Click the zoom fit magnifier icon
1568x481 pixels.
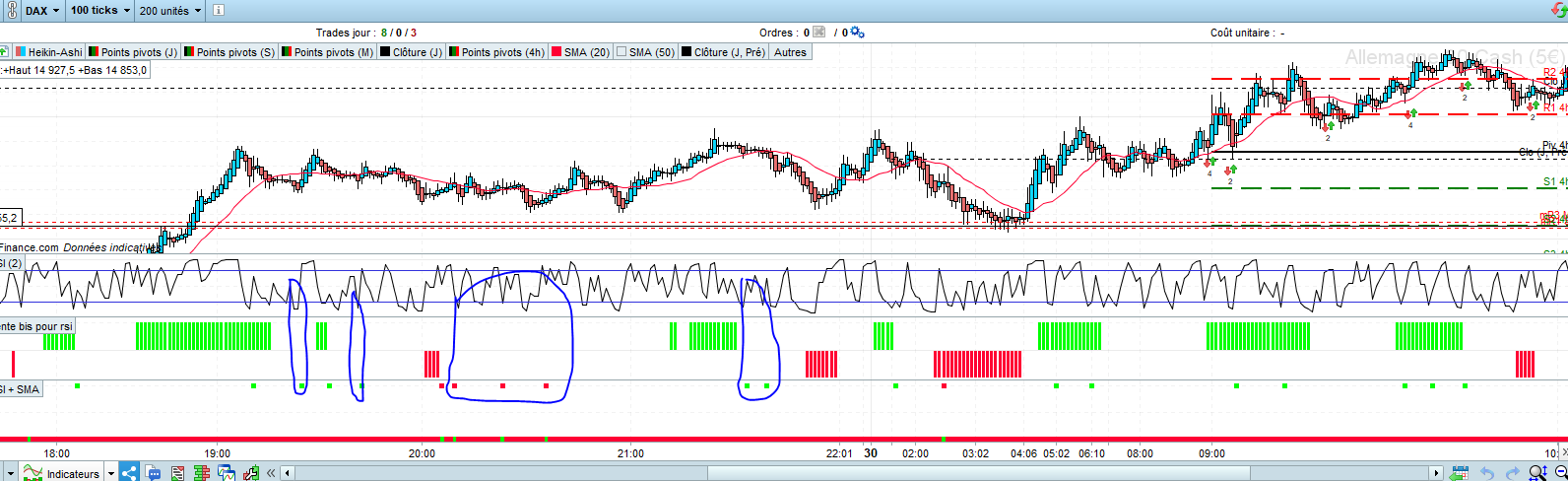[x=1537, y=473]
